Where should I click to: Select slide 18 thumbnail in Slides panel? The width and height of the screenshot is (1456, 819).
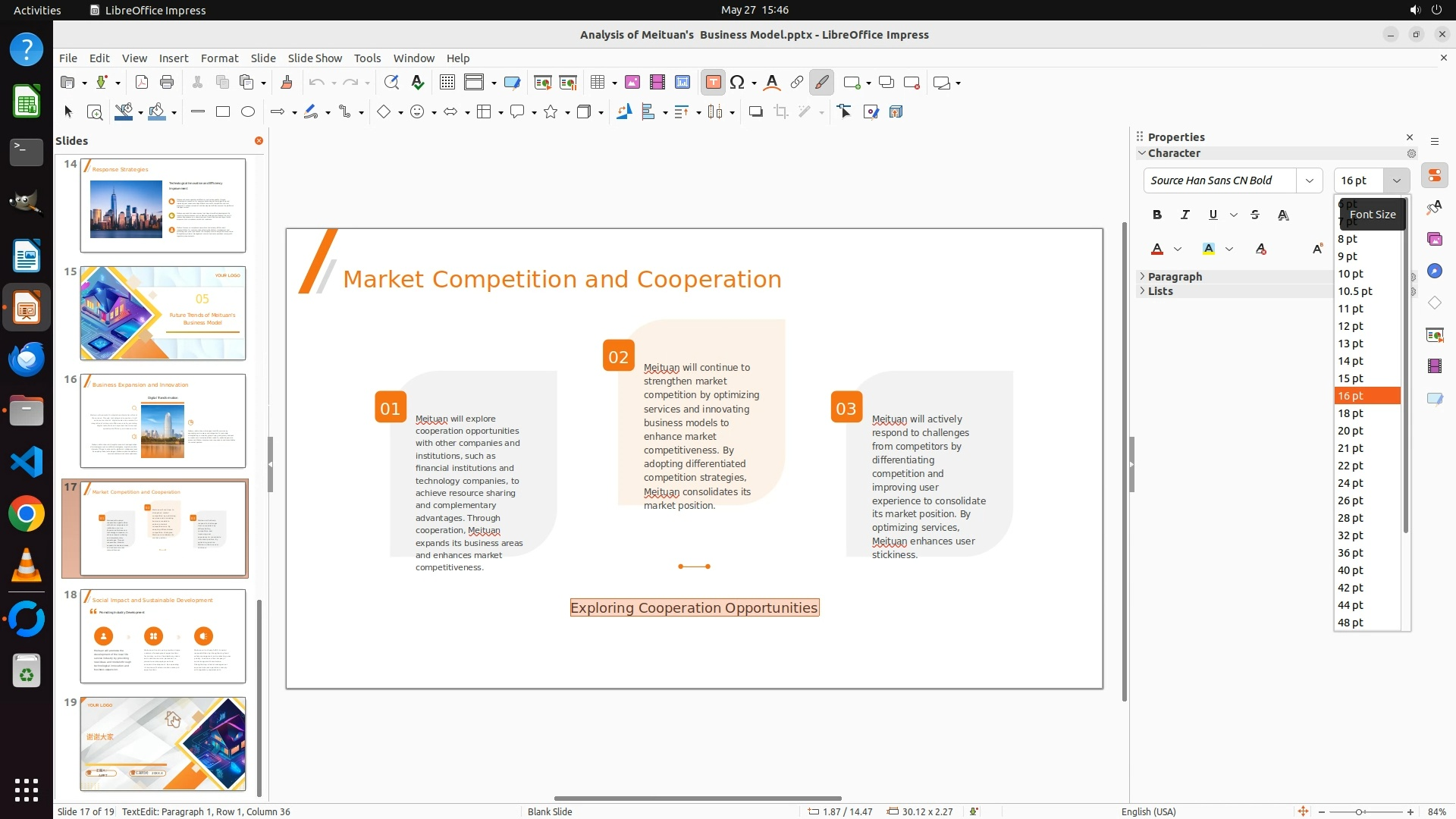coord(163,636)
